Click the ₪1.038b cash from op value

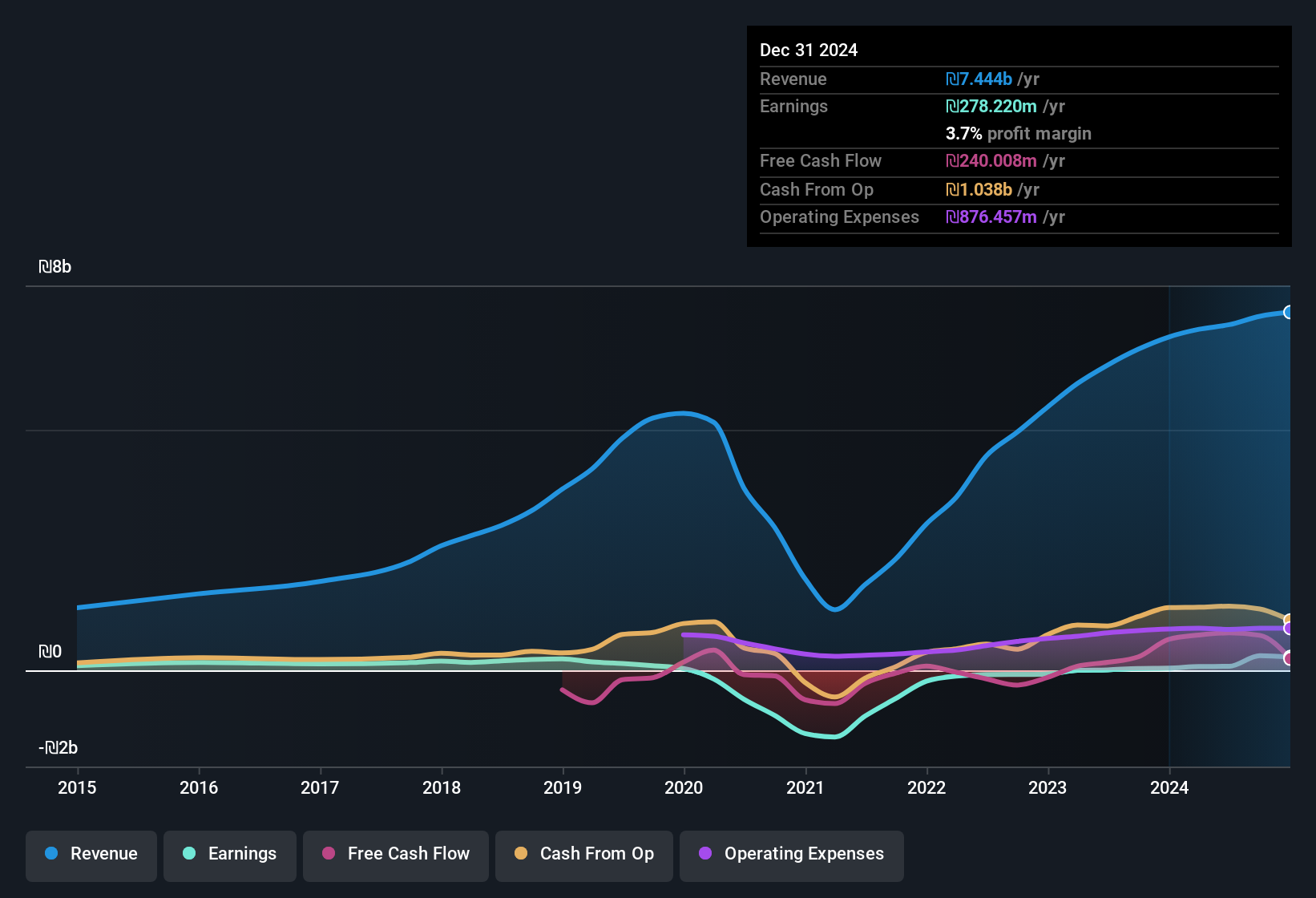click(979, 190)
